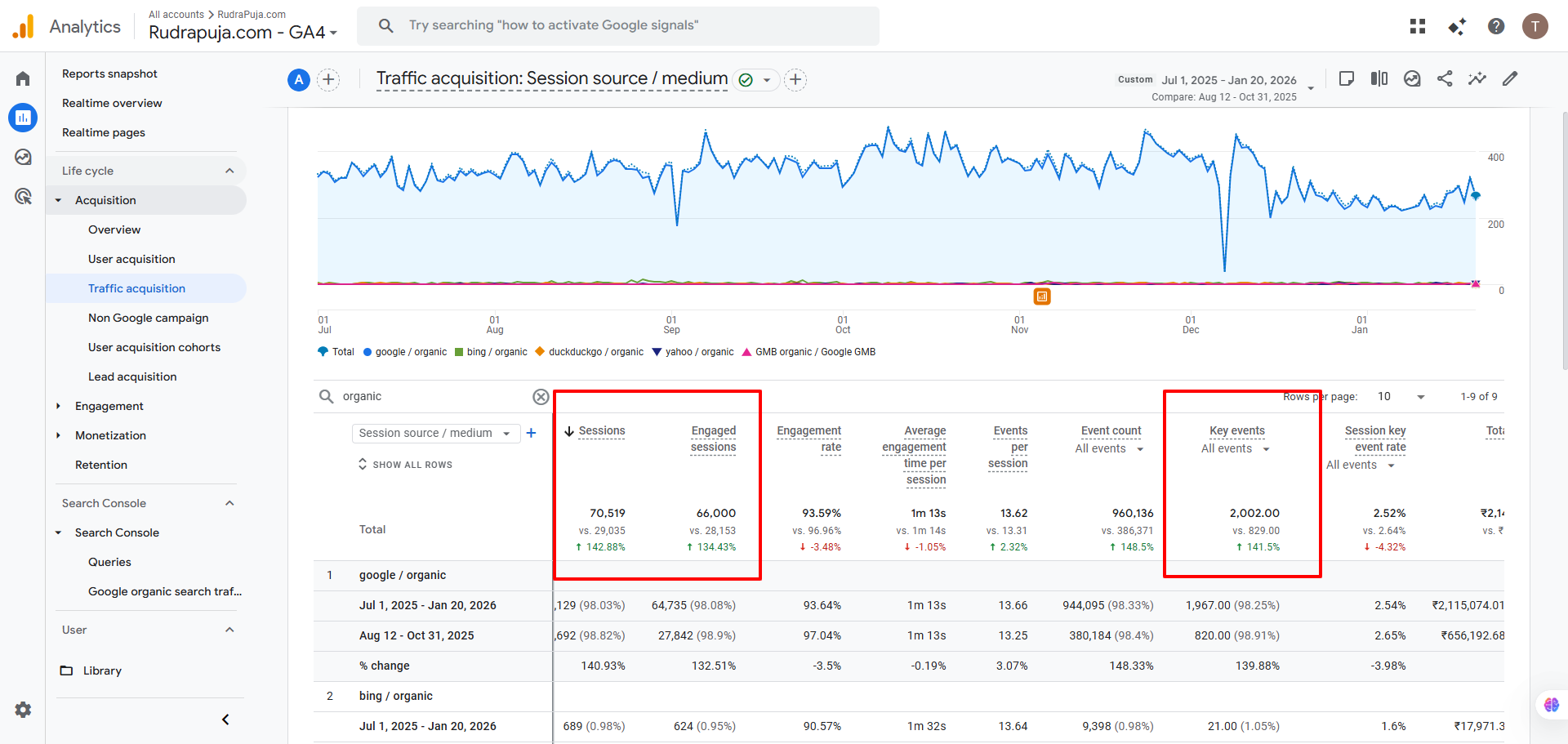Click the orange annotation marker on chart
This screenshot has height=744, width=1568.
pyautogui.click(x=1042, y=296)
